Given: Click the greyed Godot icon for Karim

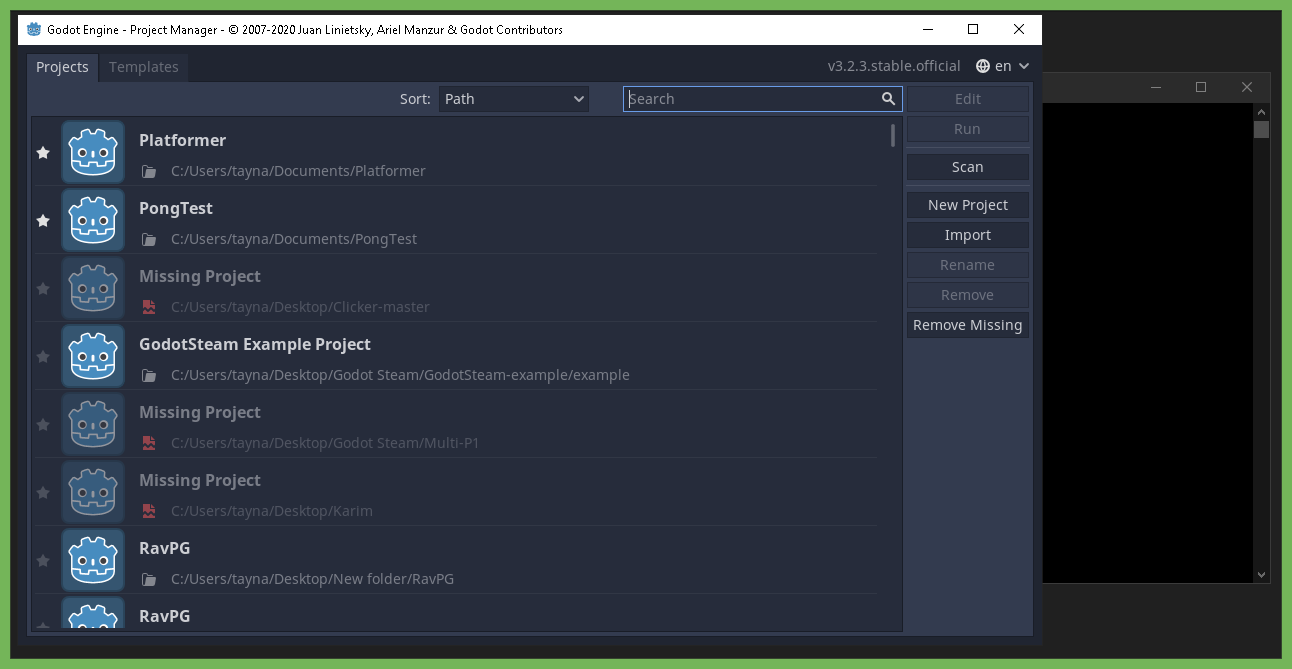Looking at the screenshot, I should [x=93, y=492].
